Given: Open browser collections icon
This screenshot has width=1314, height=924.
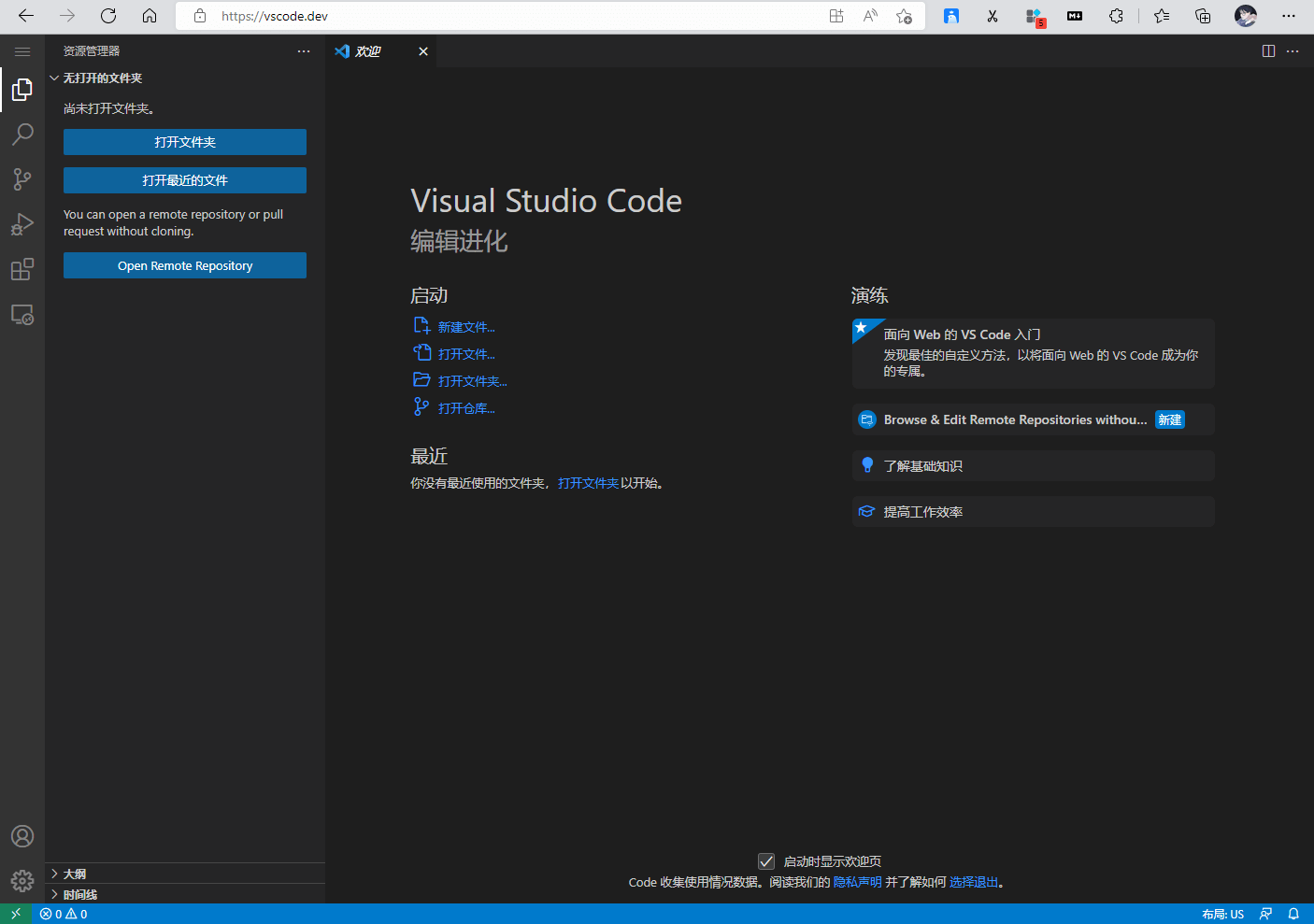Looking at the screenshot, I should pos(1203,16).
